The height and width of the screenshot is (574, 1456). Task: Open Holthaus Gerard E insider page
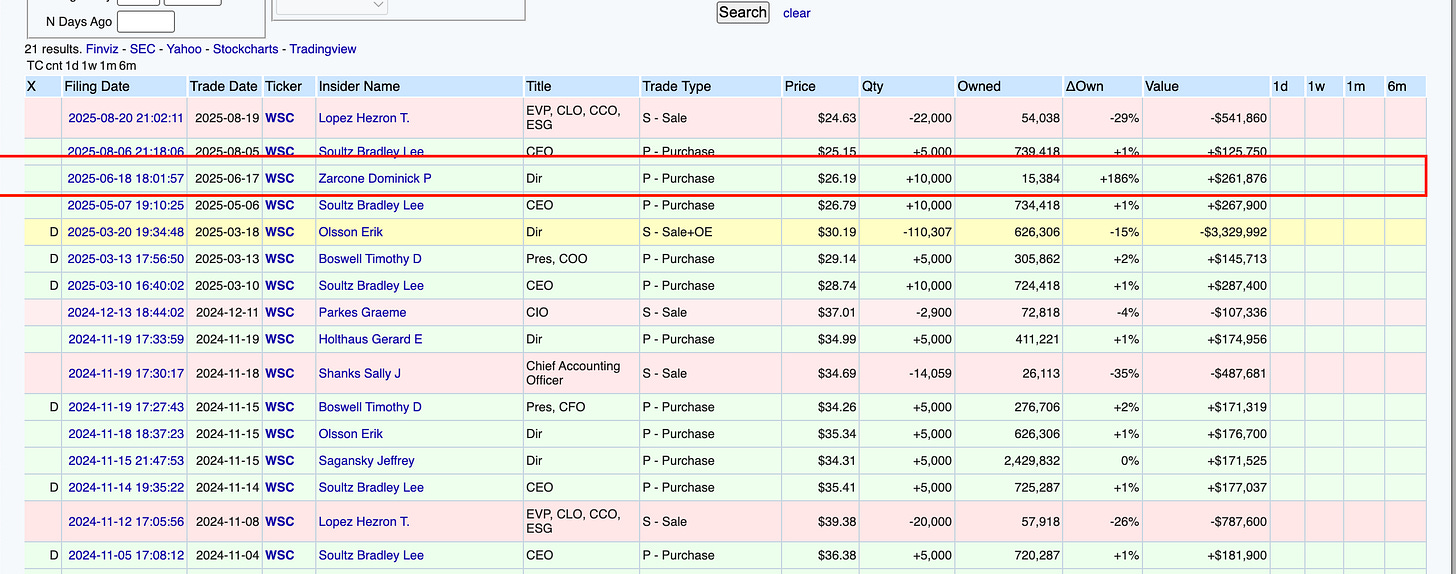(x=371, y=340)
